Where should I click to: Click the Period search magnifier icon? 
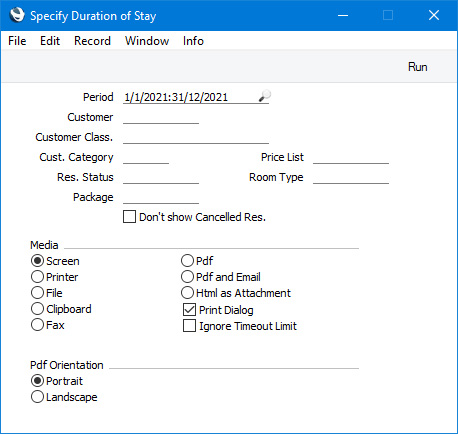click(x=265, y=96)
